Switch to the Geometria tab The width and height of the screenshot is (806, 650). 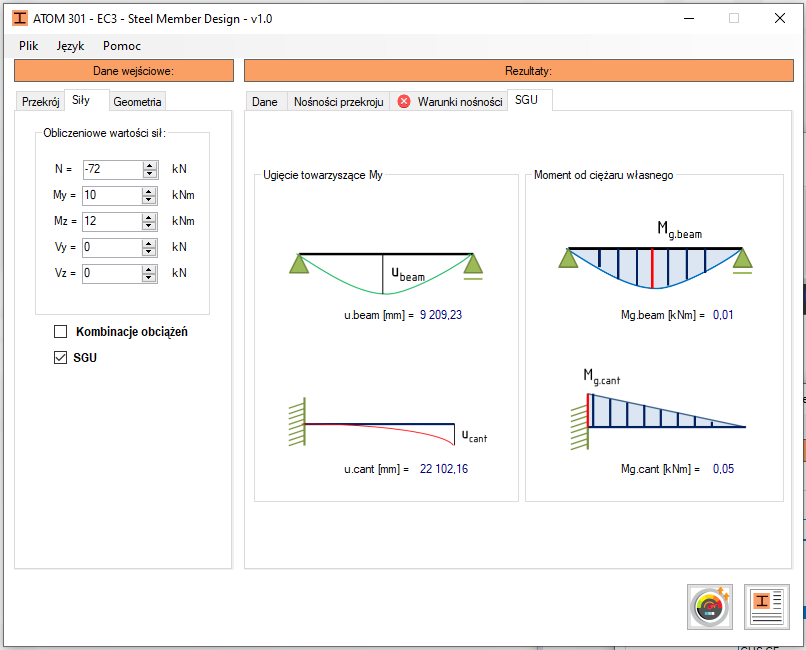[137, 102]
